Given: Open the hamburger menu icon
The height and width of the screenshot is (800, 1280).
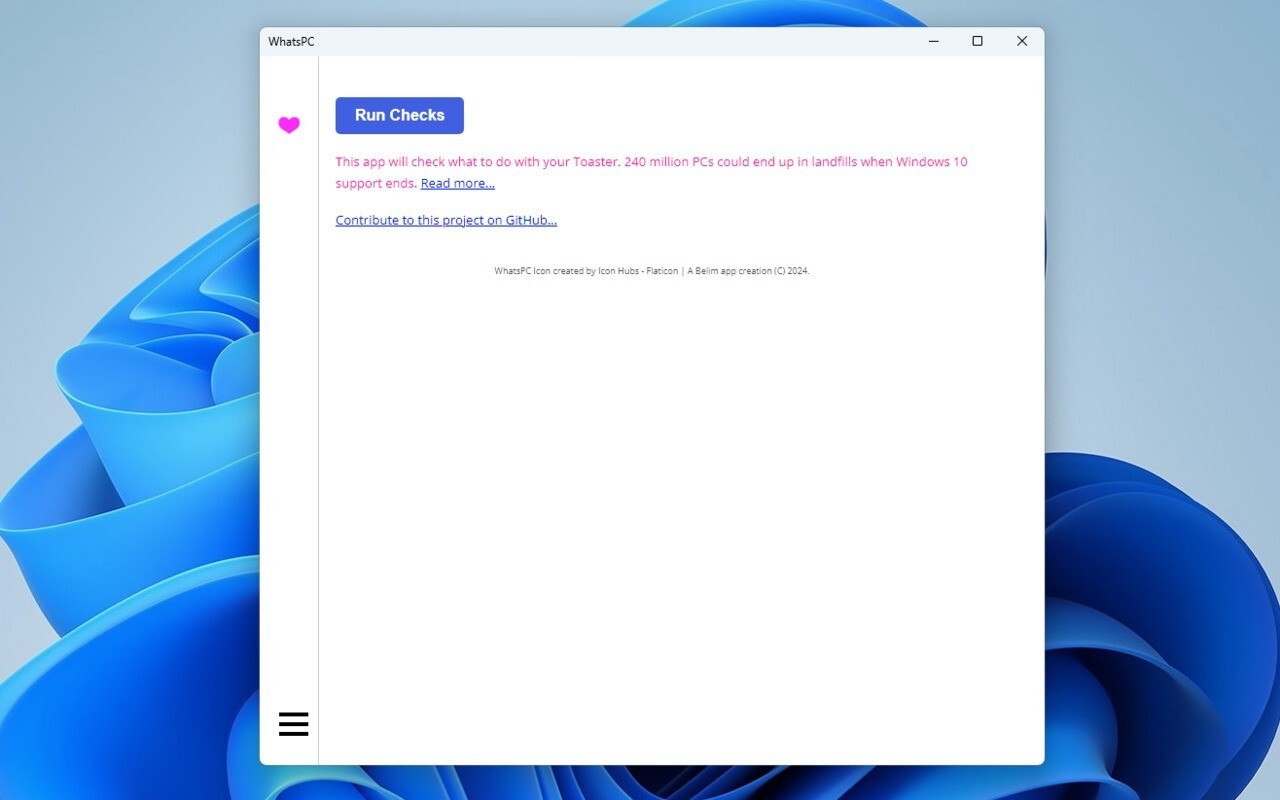Looking at the screenshot, I should 293,724.
